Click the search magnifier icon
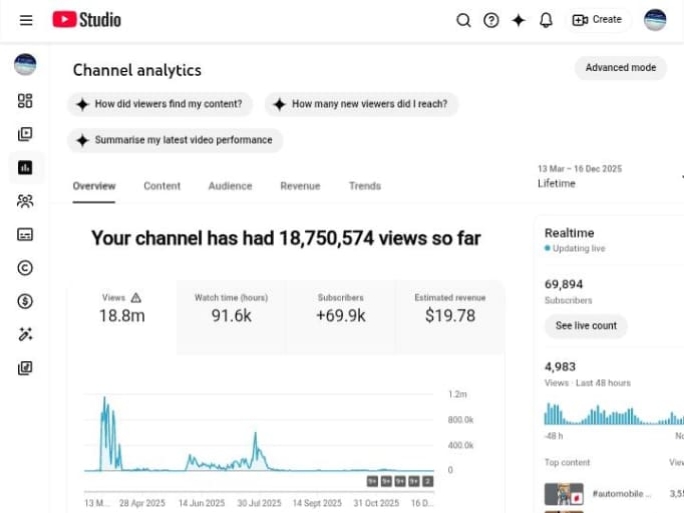 click(463, 20)
